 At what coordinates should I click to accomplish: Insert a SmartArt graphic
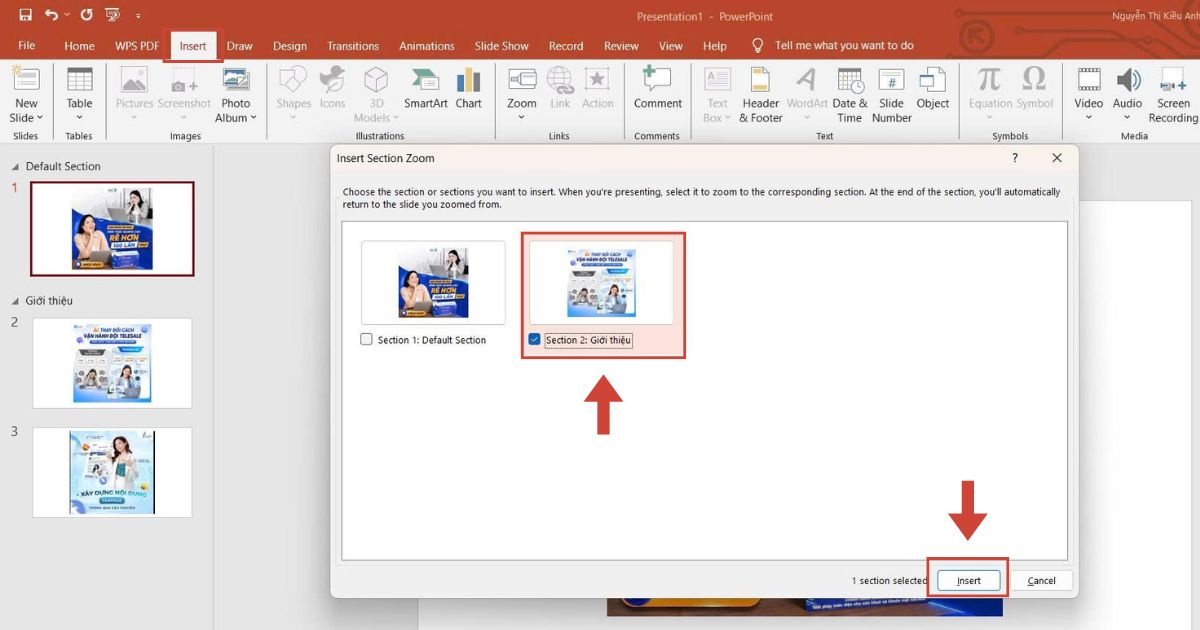coord(426,88)
